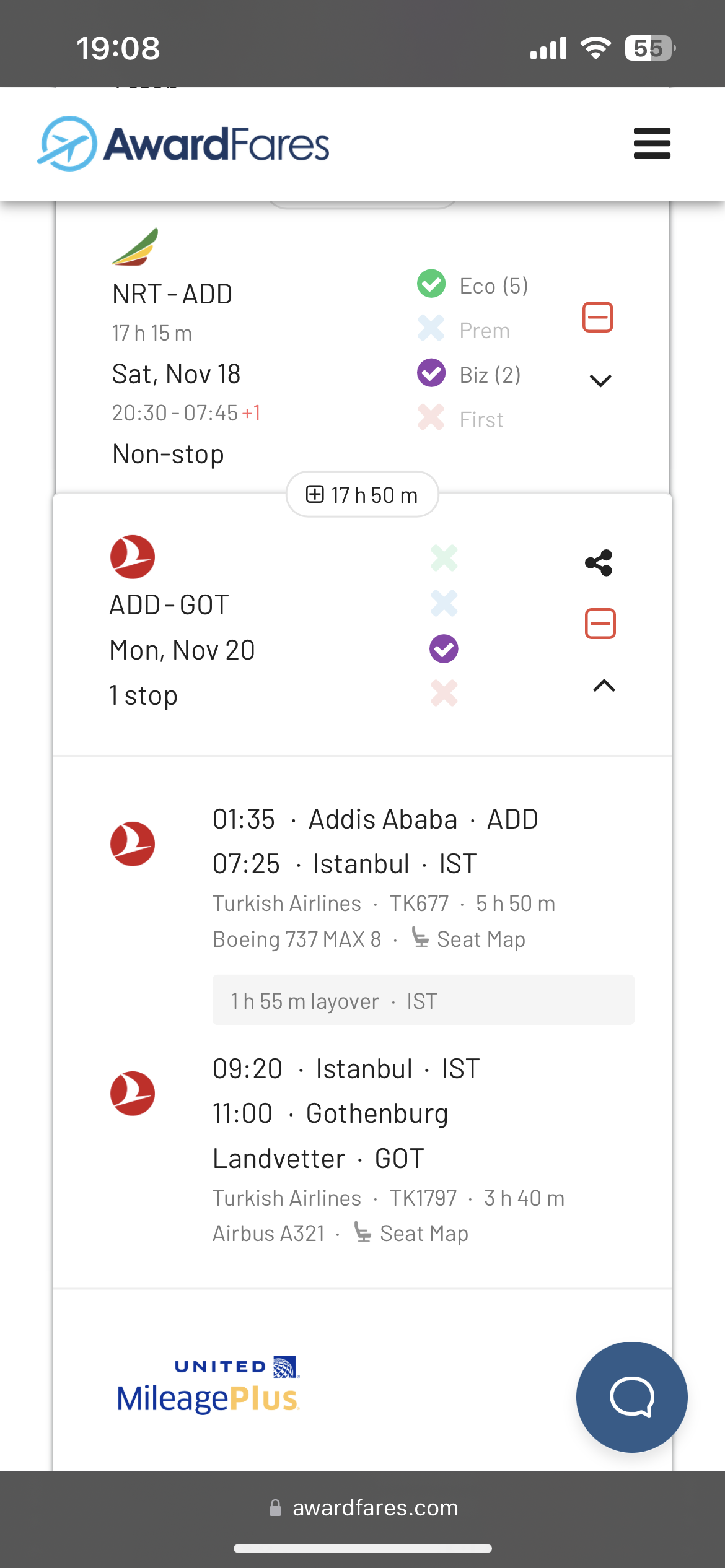Select the United MileagePlus program
The height and width of the screenshot is (1568, 725).
(x=208, y=1385)
